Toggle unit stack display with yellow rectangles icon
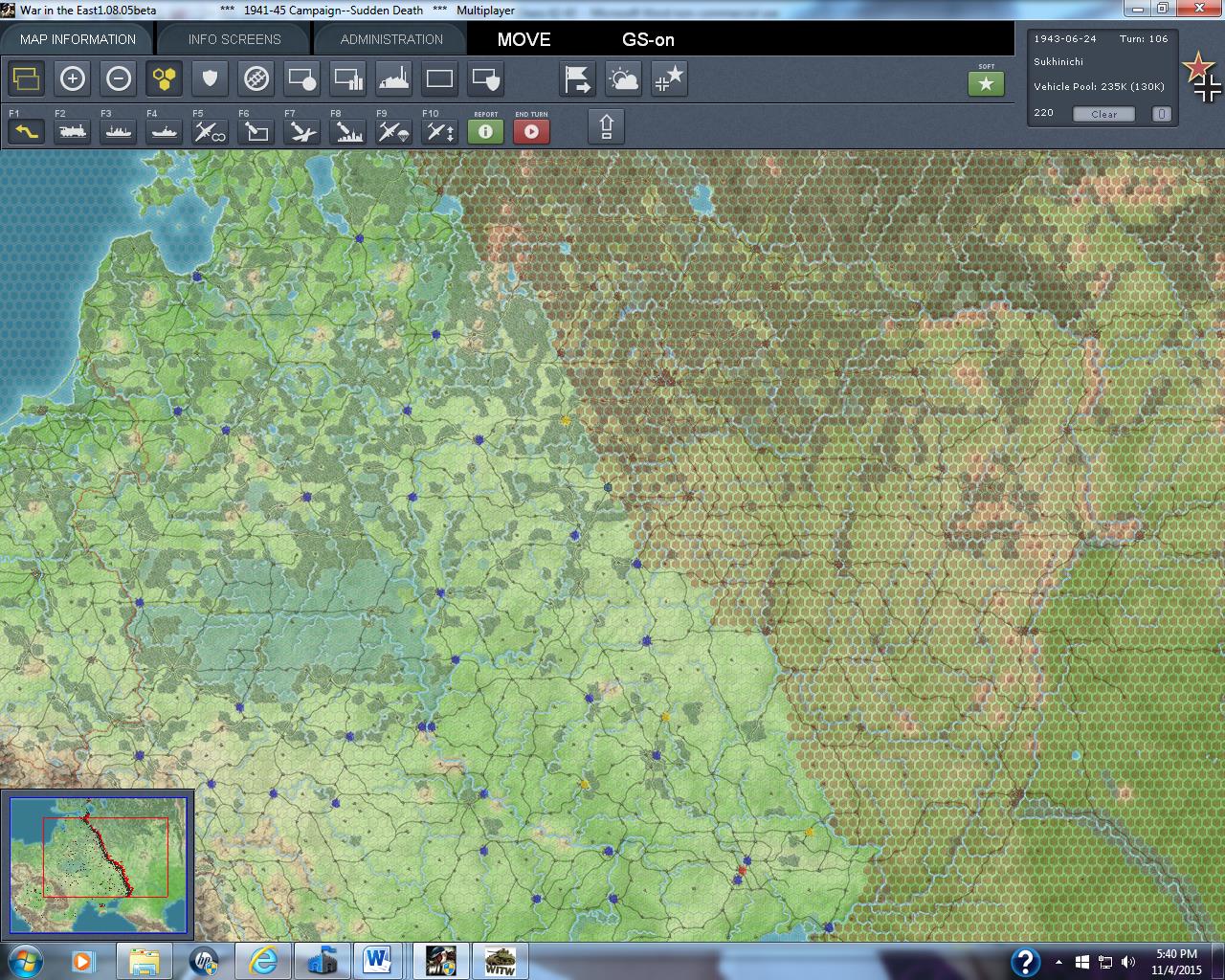This screenshot has width=1225, height=980. point(27,78)
